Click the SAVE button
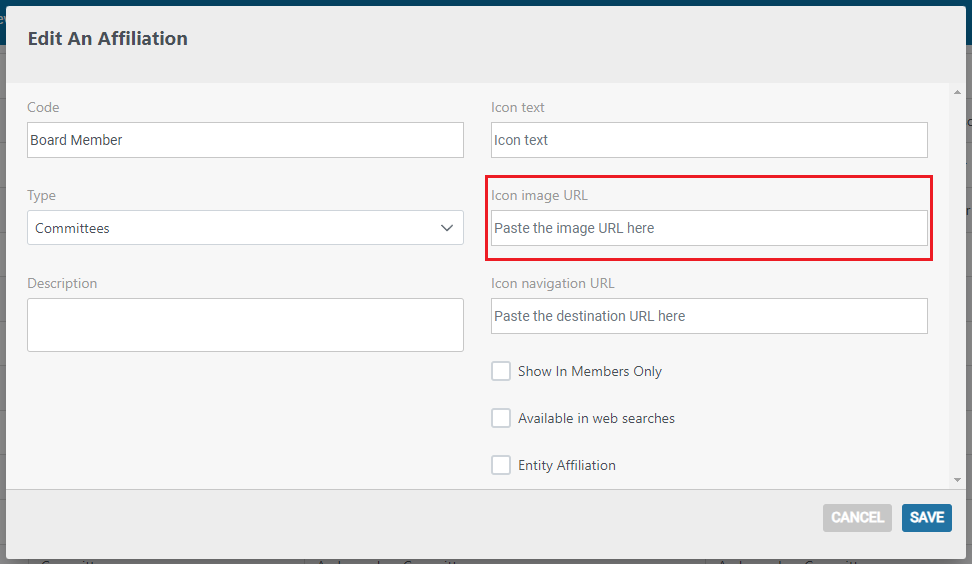The image size is (972, 564). (927, 518)
